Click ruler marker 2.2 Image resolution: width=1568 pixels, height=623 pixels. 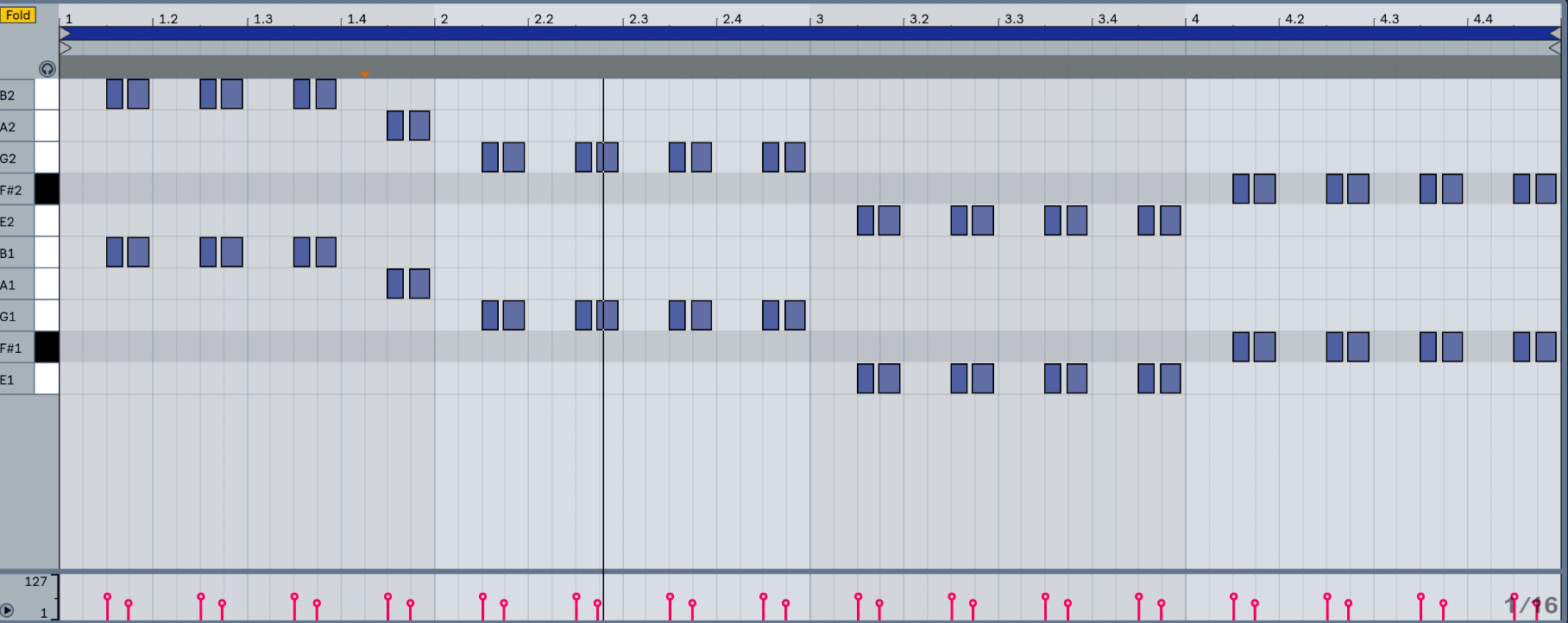point(544,18)
